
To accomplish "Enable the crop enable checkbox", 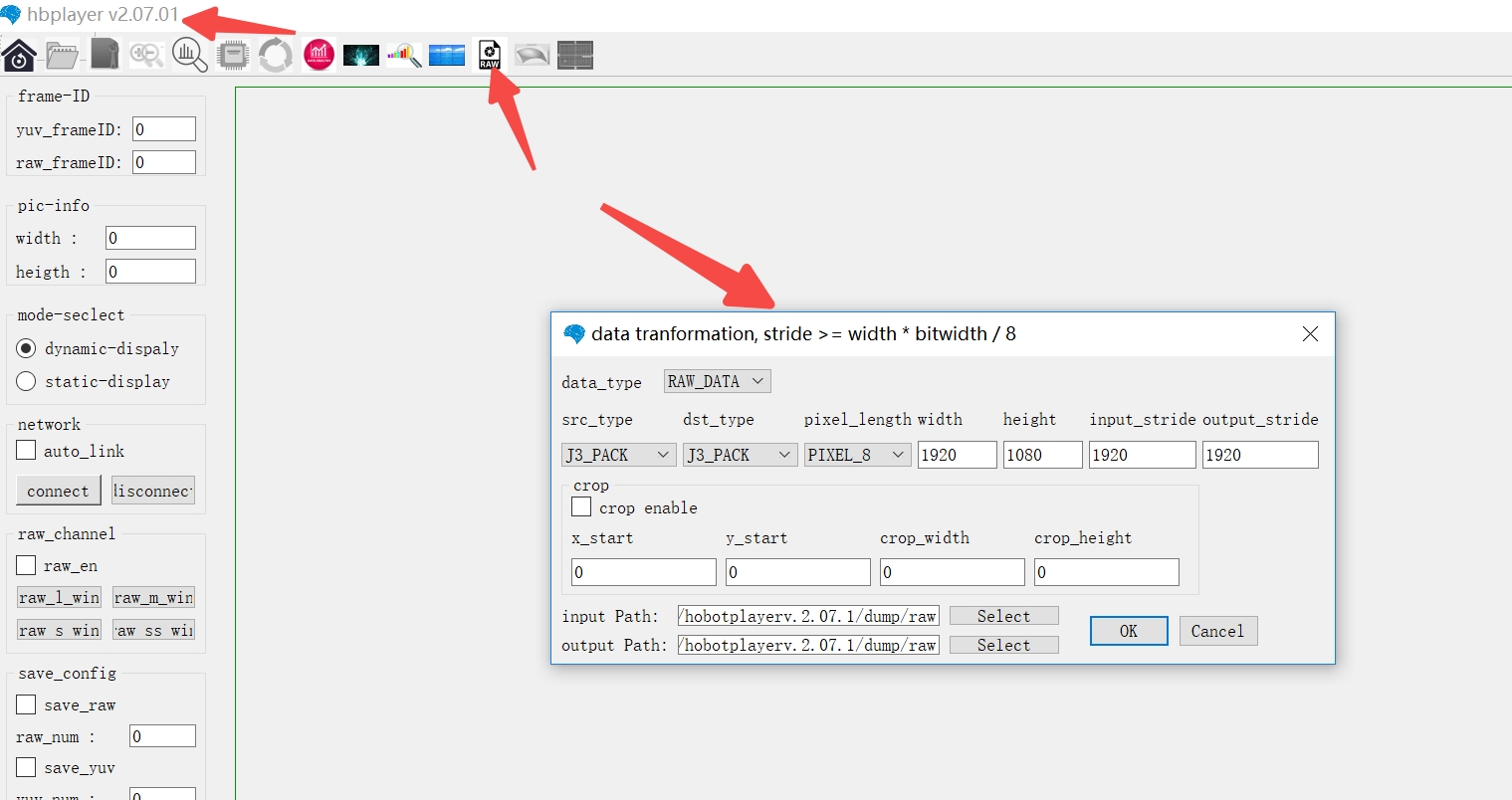I will (582, 507).
